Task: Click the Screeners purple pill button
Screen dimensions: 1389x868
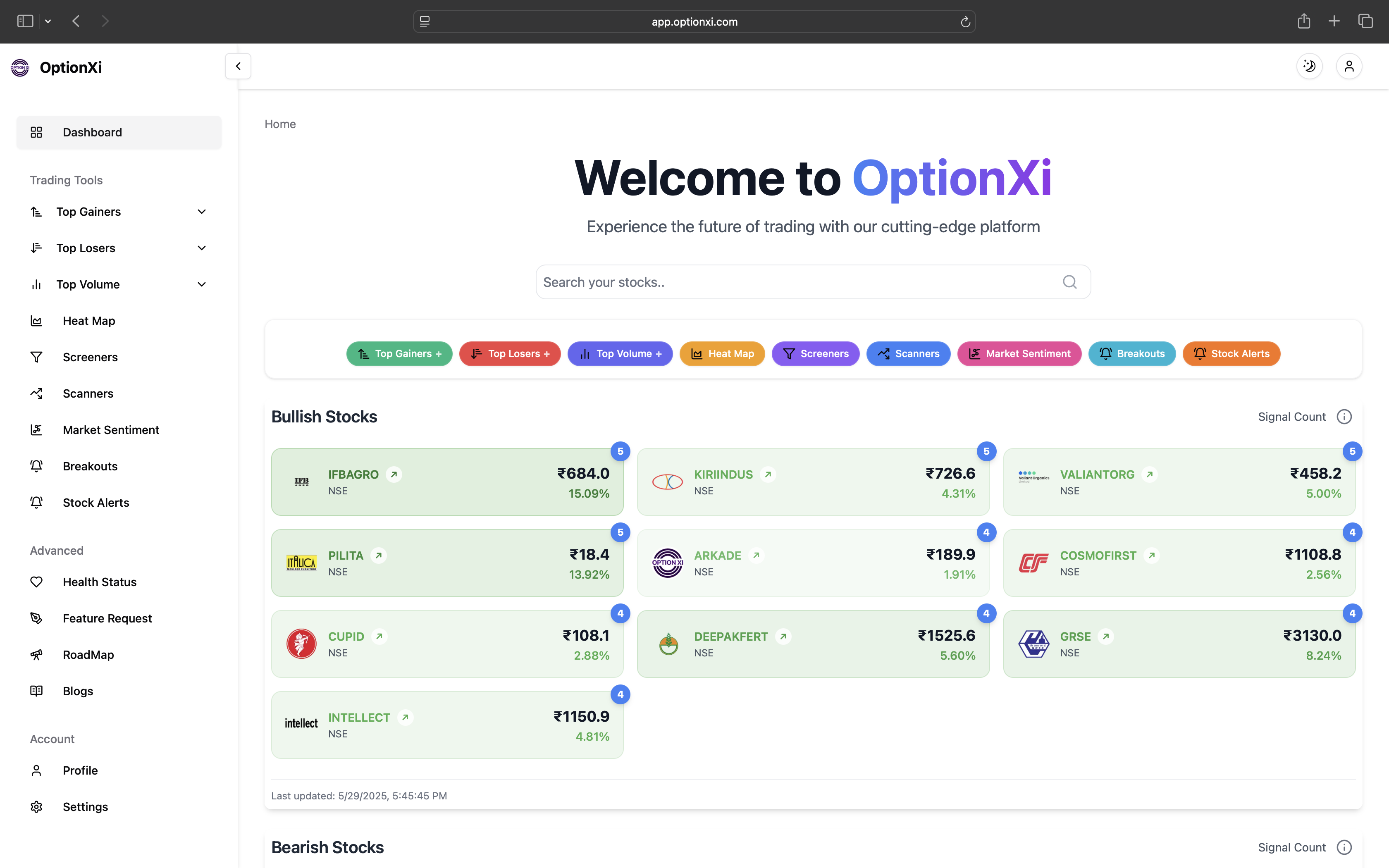Action: pyautogui.click(x=815, y=354)
